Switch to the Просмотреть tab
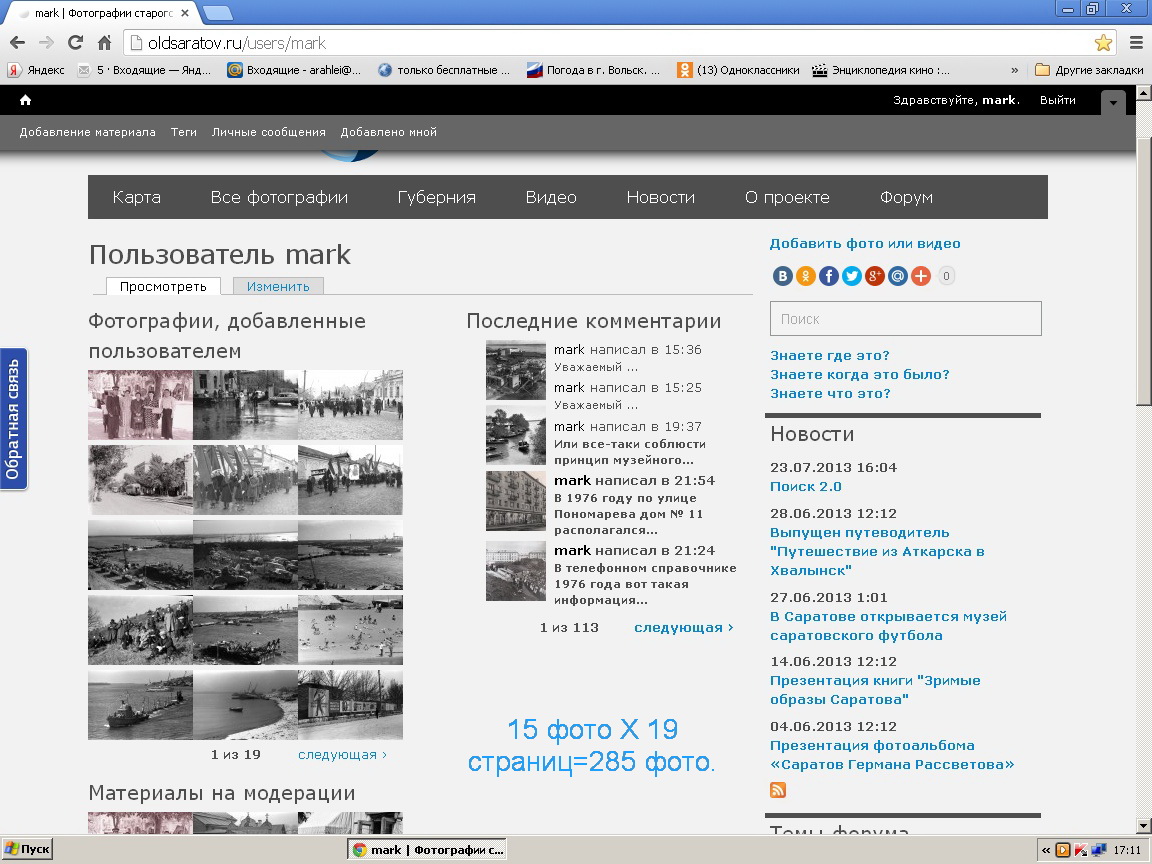This screenshot has width=1152, height=864. [163, 286]
